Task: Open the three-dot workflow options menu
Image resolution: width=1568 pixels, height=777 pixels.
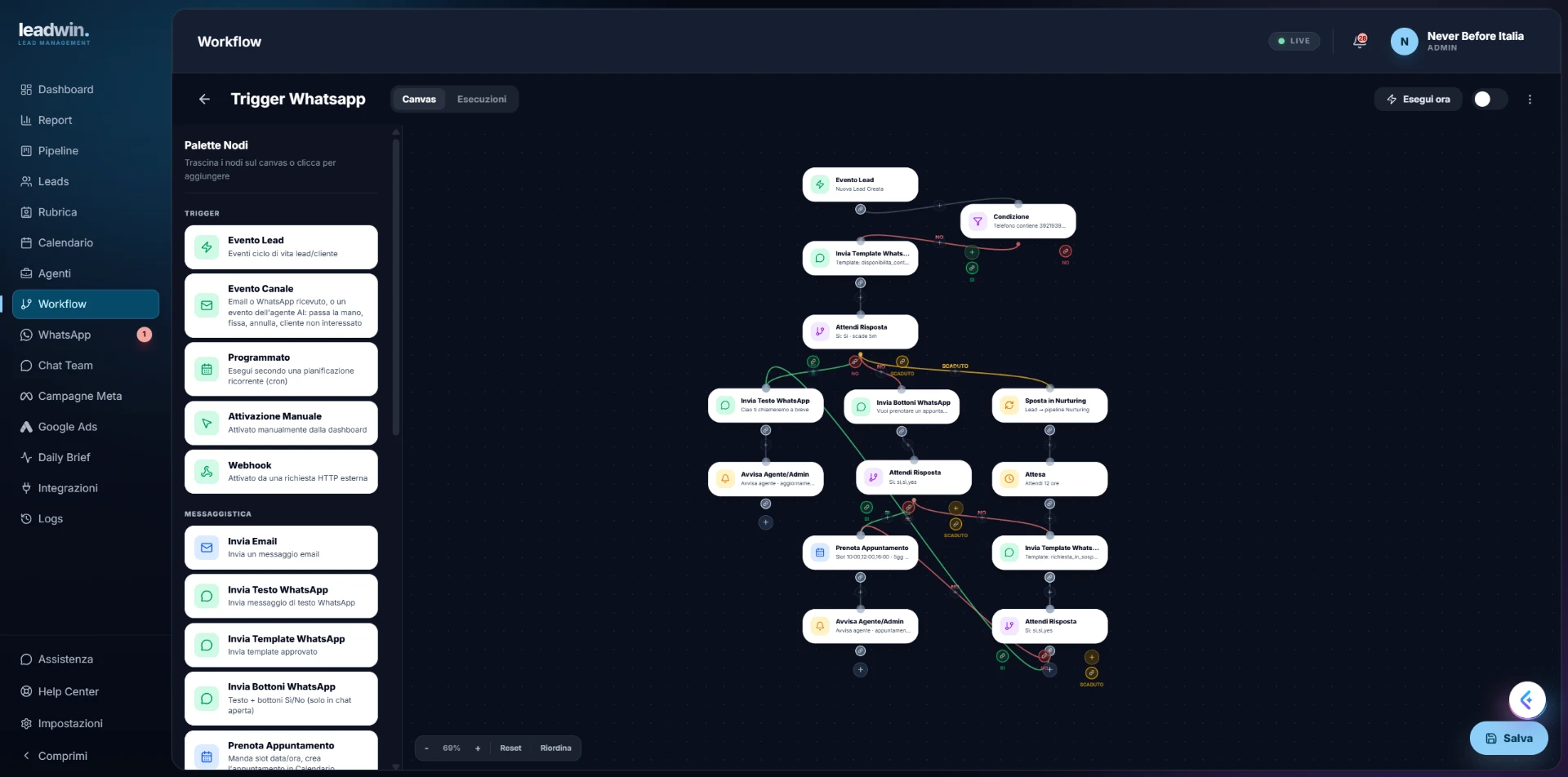Action: [x=1530, y=99]
